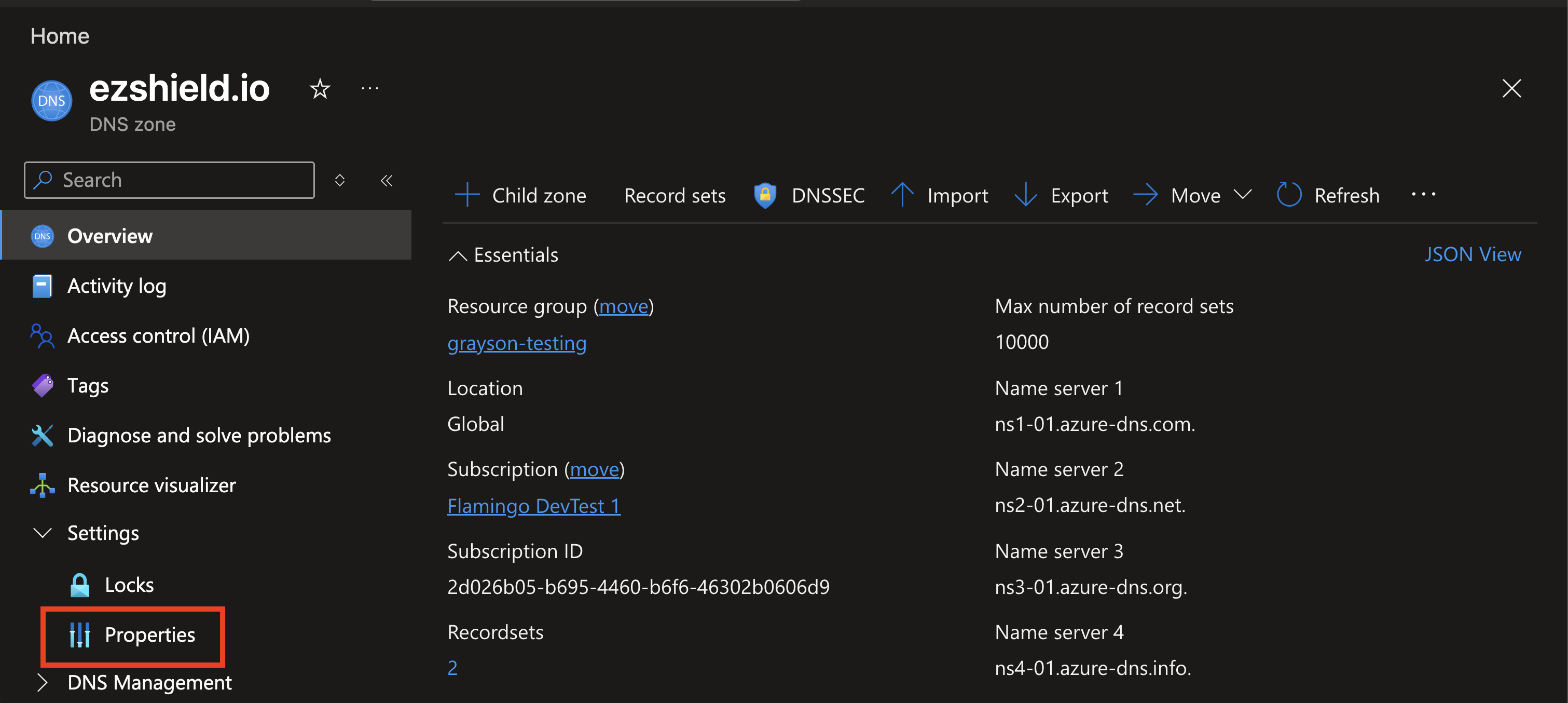The width and height of the screenshot is (1568, 703).
Task: Favorite ezshield.io with the star icon
Action: click(320, 89)
